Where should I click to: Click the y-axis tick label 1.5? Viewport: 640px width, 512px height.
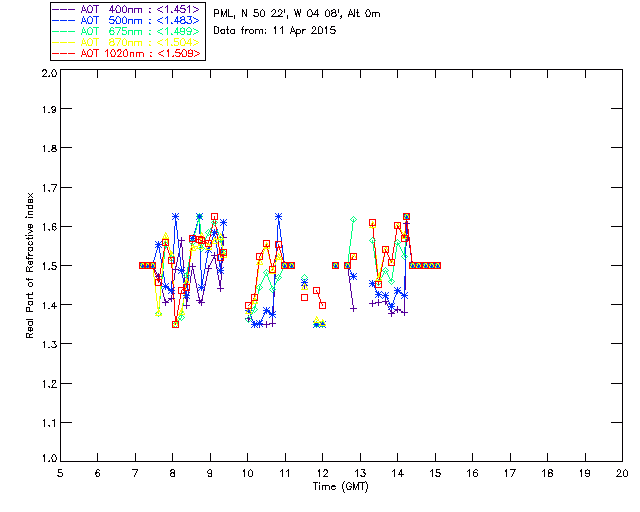coord(49,266)
